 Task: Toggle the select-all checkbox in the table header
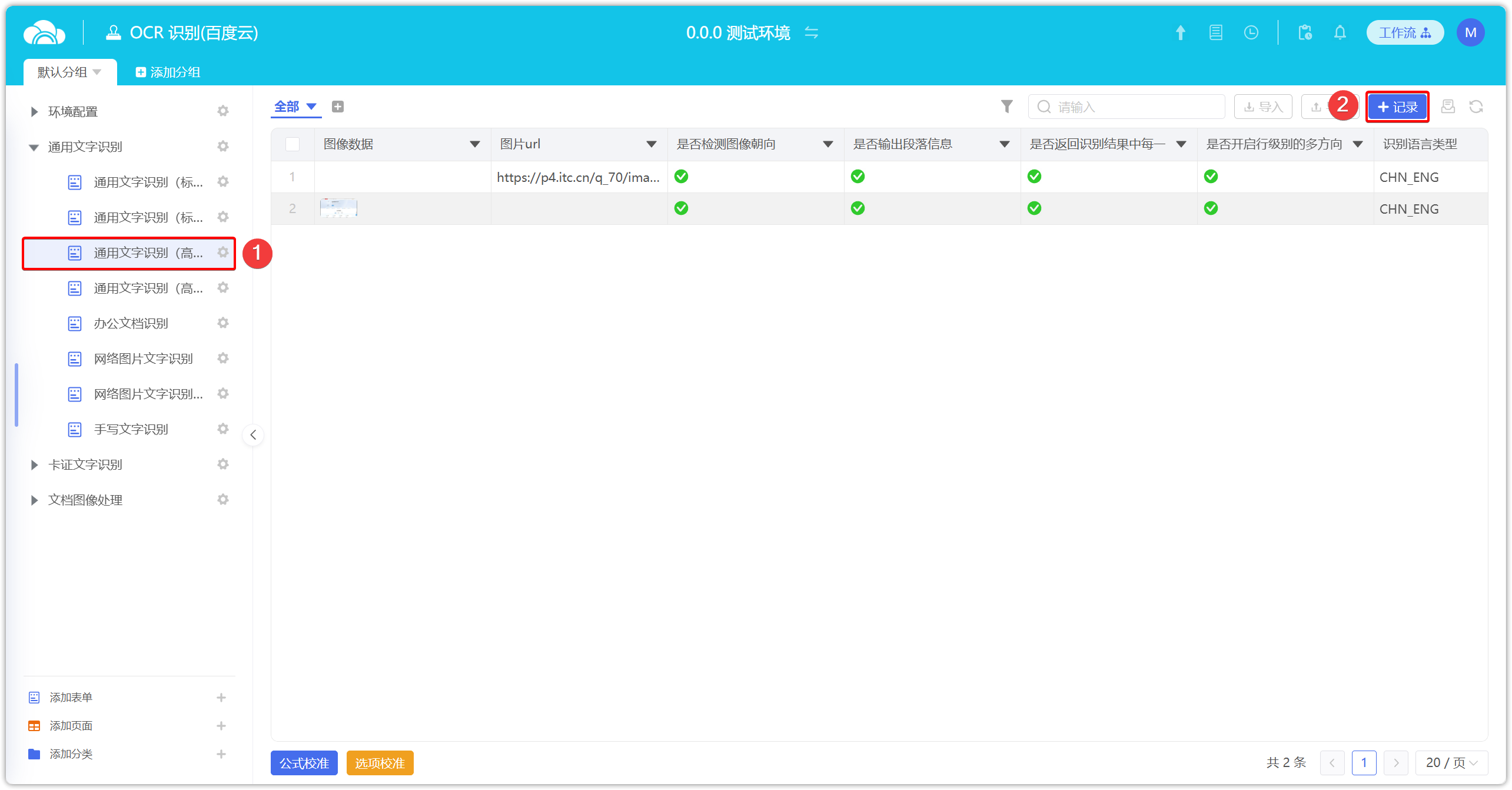tap(293, 144)
